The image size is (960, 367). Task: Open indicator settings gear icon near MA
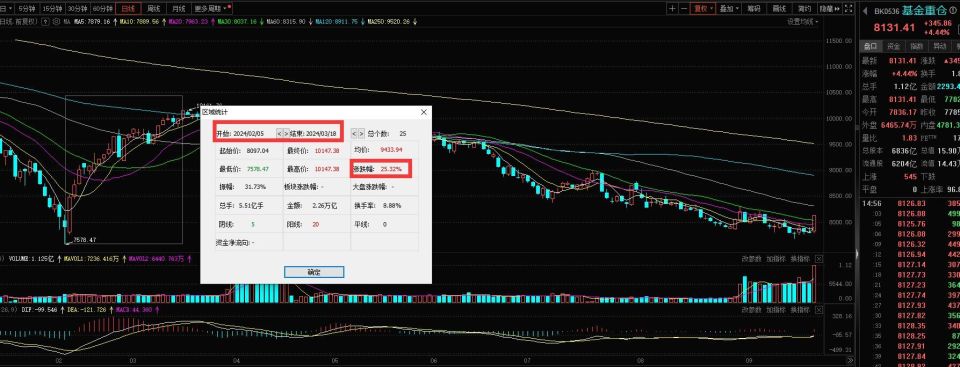click(x=56, y=21)
